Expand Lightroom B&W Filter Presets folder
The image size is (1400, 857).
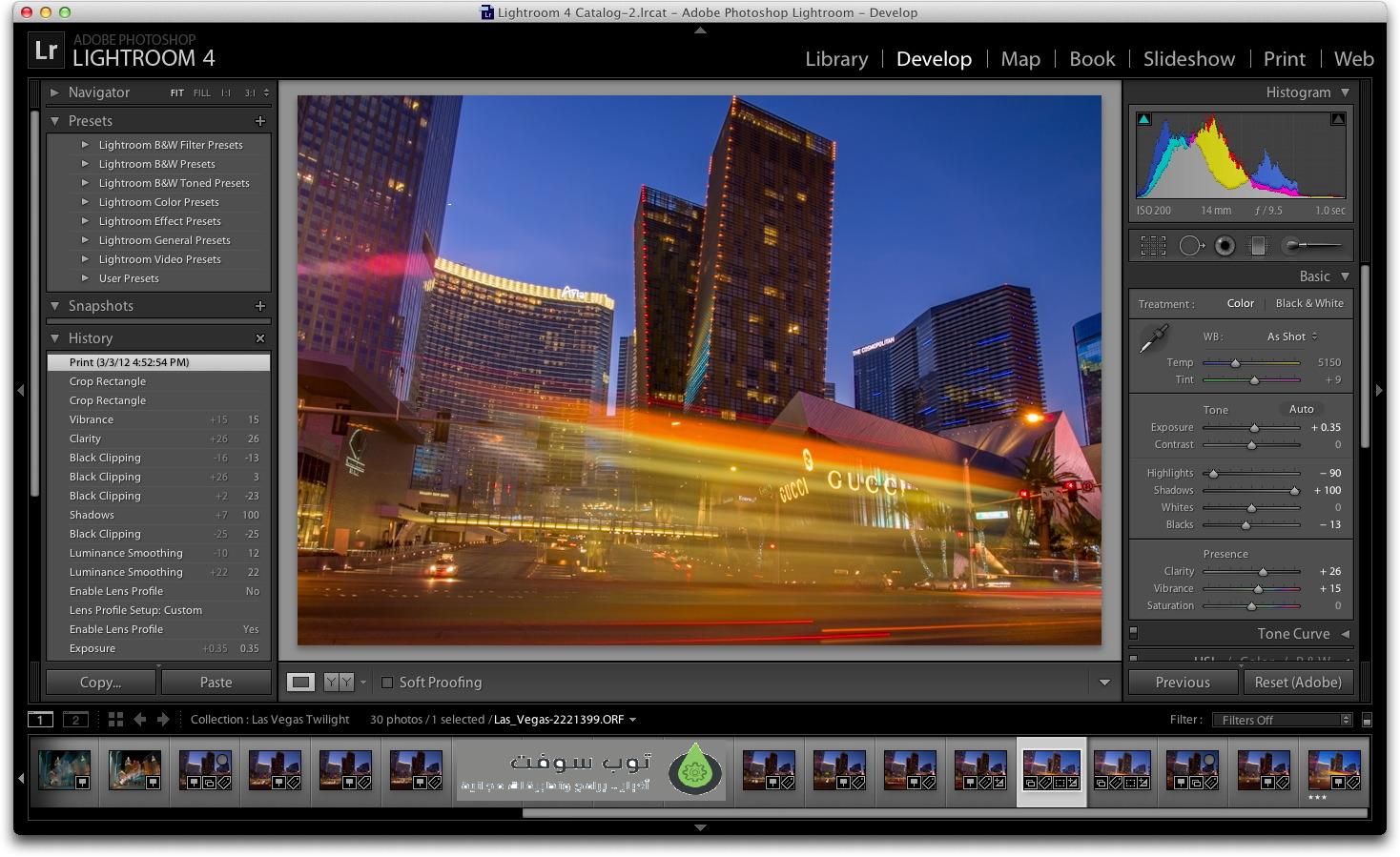coord(85,145)
